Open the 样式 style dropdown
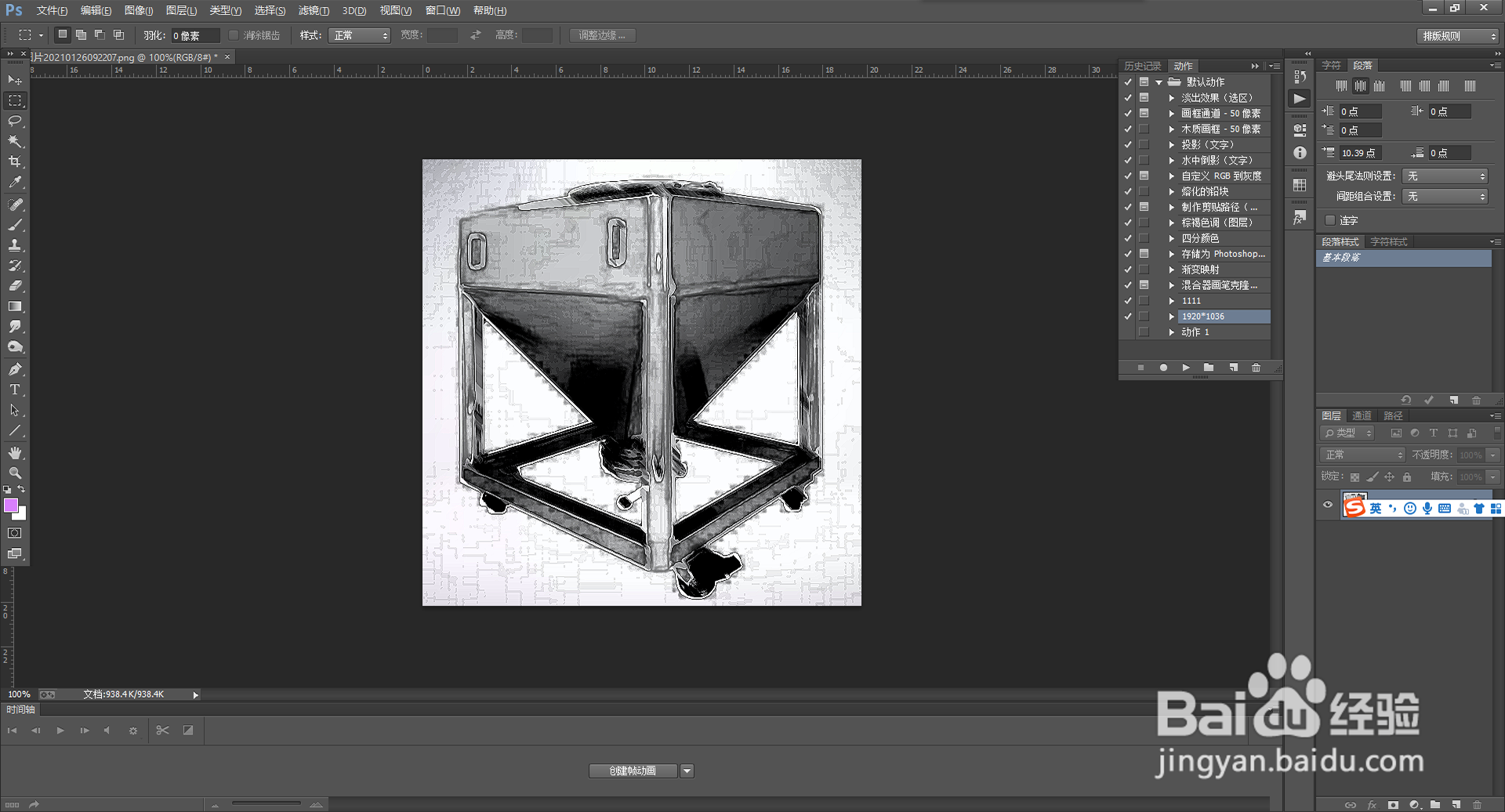Image resolution: width=1505 pixels, height=812 pixels. click(x=359, y=35)
